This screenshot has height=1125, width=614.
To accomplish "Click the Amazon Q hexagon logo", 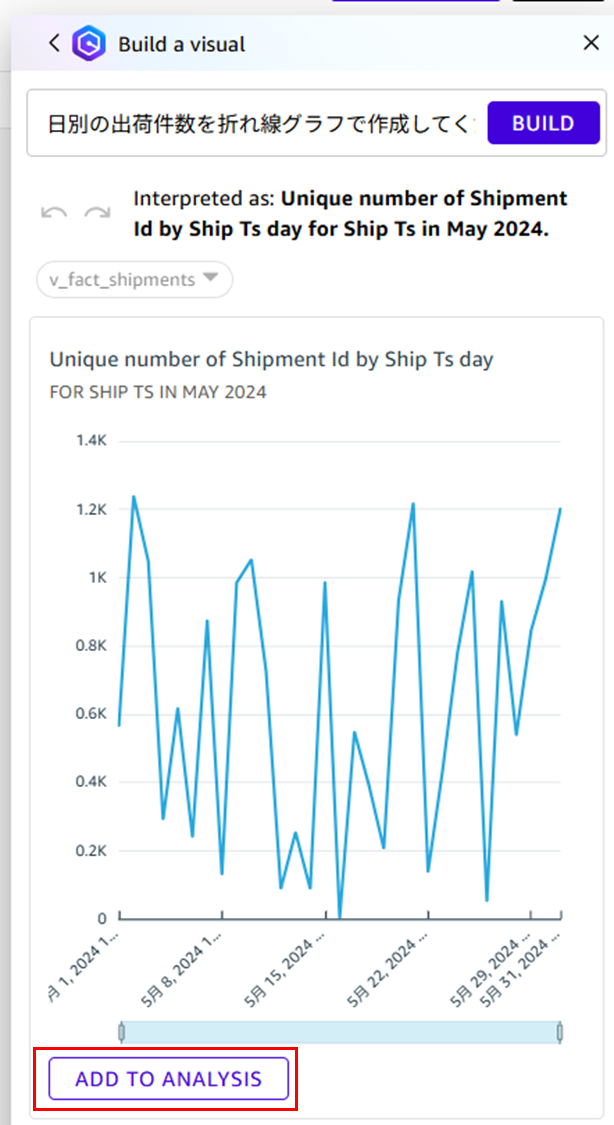I will point(89,44).
